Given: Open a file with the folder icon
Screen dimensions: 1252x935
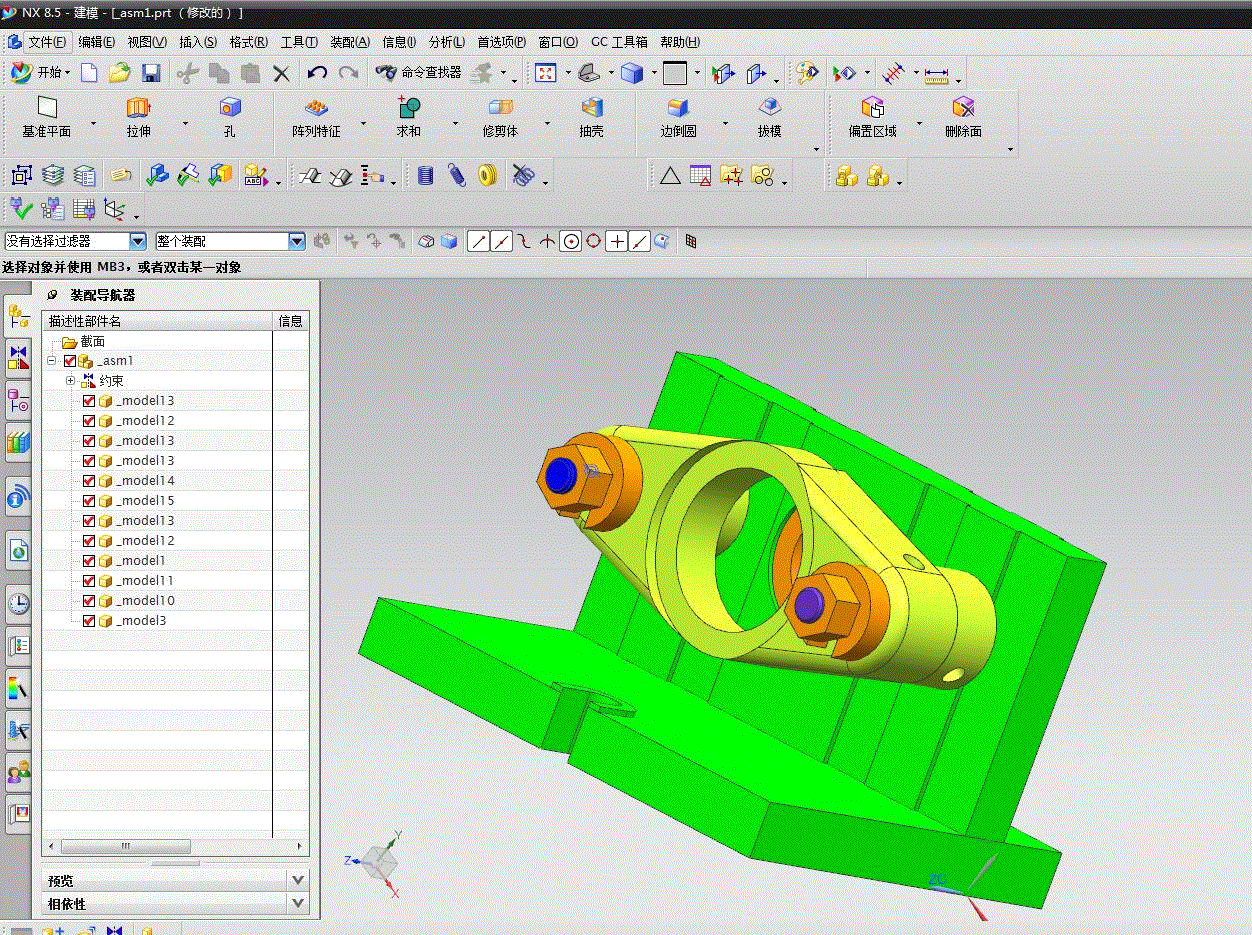Looking at the screenshot, I should pos(120,73).
